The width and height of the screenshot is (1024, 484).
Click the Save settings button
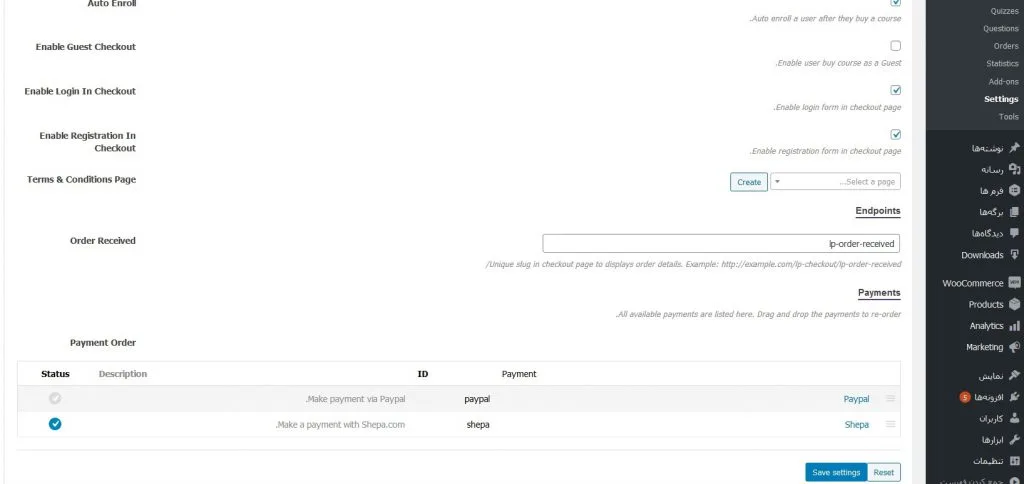click(836, 472)
